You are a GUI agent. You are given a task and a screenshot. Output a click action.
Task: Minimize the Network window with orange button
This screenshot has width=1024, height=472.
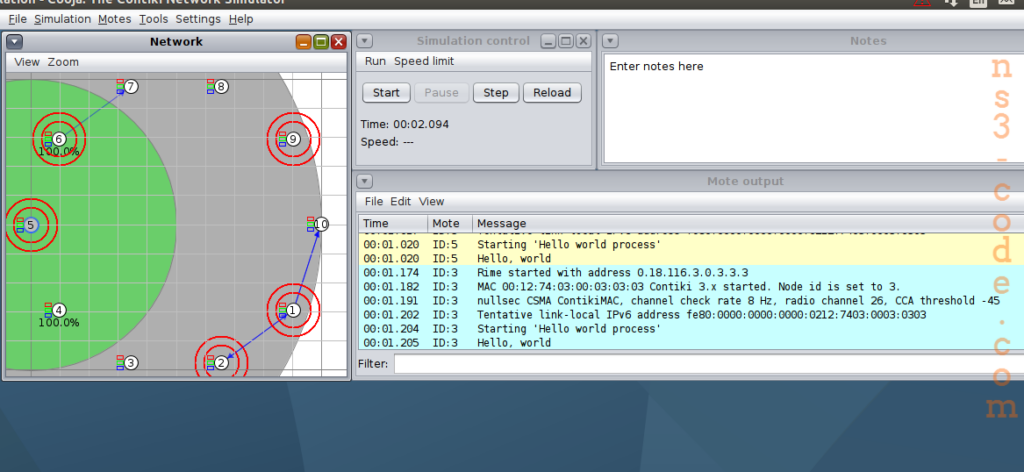(x=303, y=42)
